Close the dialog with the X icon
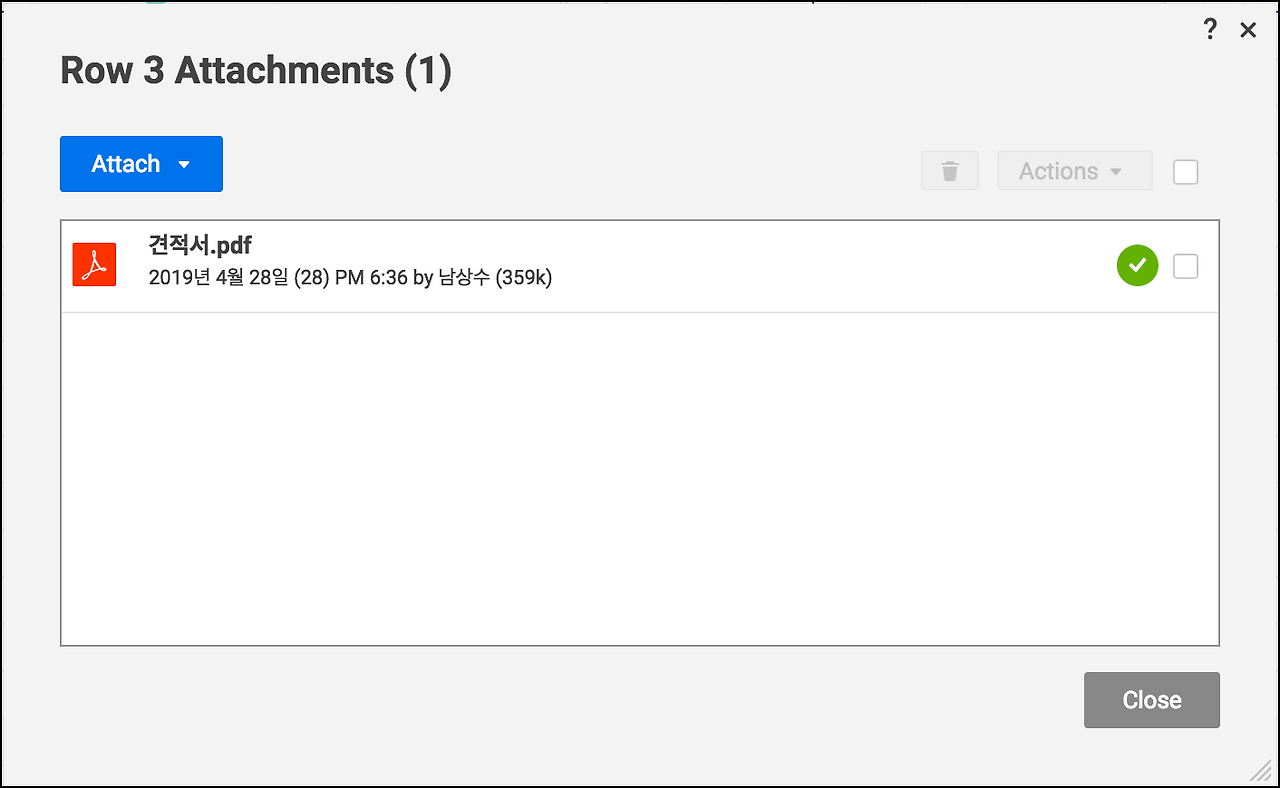 (1248, 30)
